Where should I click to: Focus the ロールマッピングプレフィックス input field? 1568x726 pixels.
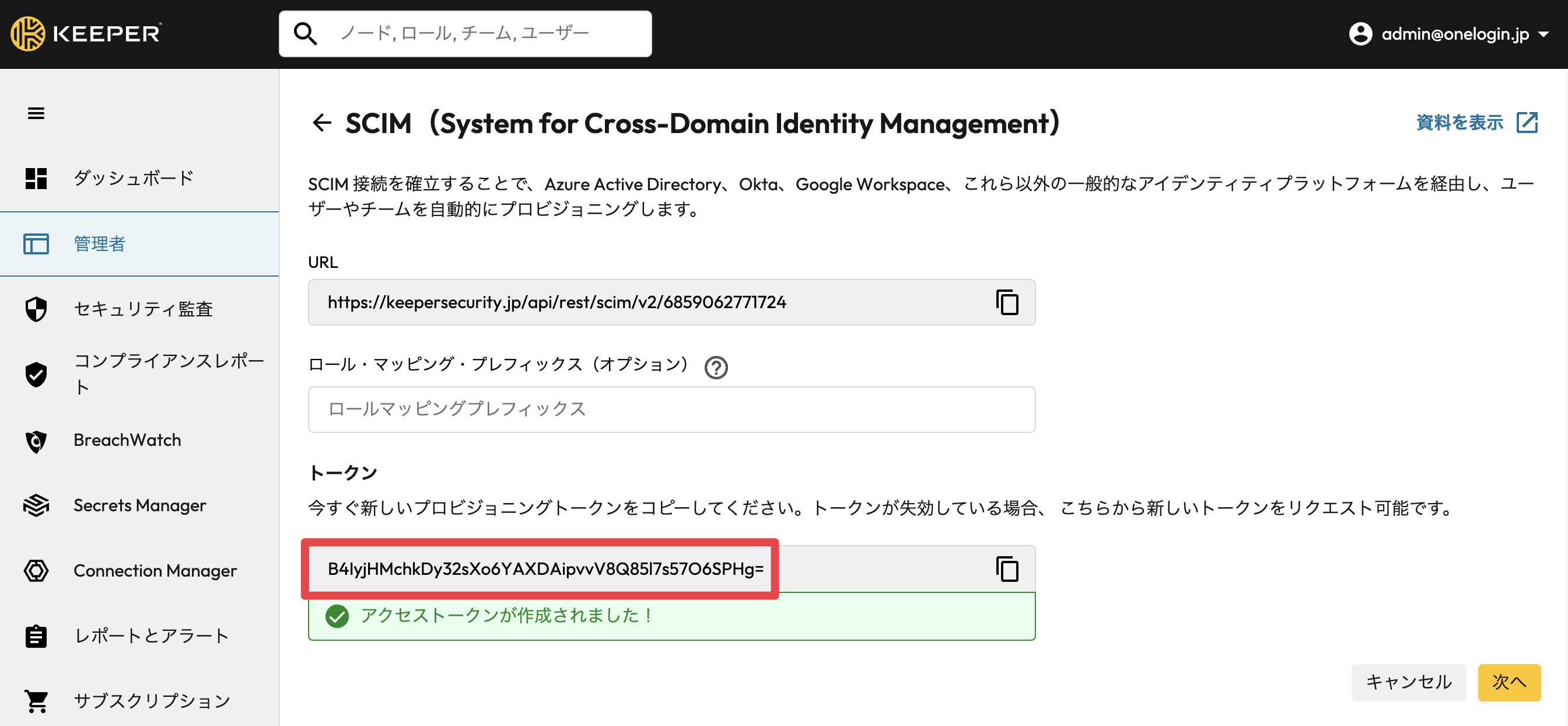click(x=671, y=409)
